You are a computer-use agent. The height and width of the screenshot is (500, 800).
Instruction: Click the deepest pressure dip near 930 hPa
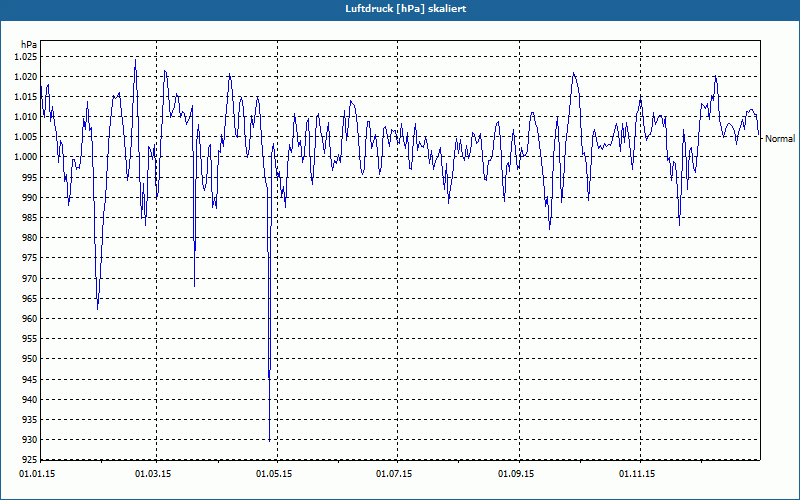tap(269, 440)
